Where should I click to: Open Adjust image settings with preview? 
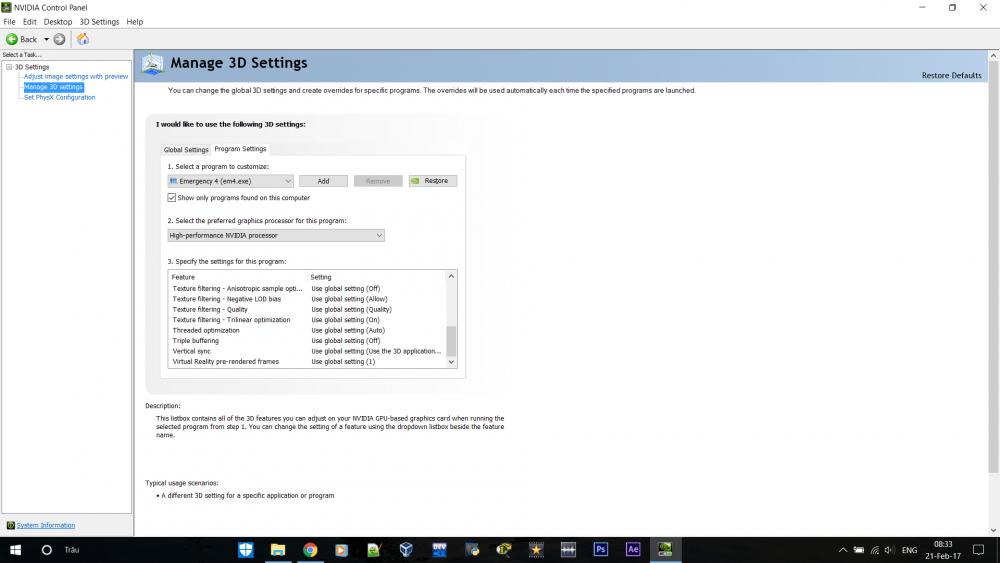coord(76,77)
